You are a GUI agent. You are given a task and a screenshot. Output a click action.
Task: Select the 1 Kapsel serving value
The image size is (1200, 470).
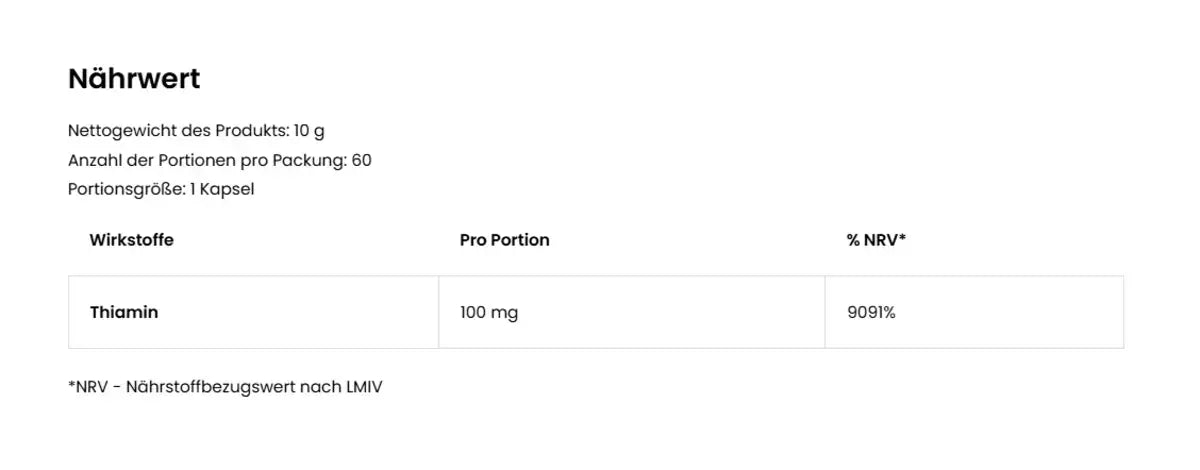(222, 189)
